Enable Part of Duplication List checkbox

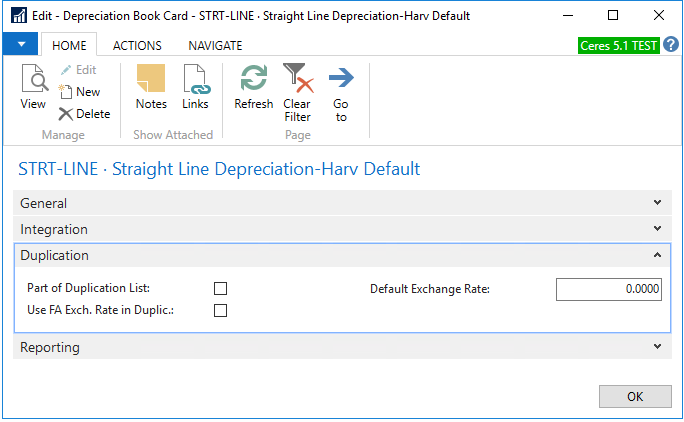click(x=221, y=289)
